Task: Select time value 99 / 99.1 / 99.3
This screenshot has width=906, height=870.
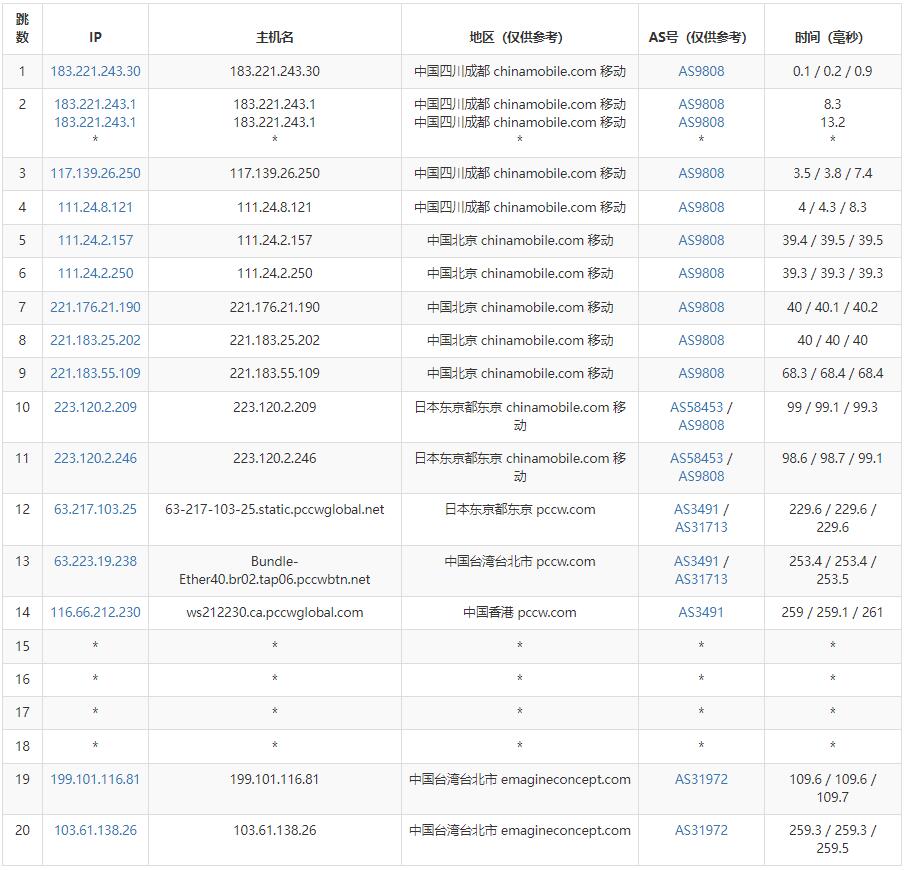Action: [833, 407]
